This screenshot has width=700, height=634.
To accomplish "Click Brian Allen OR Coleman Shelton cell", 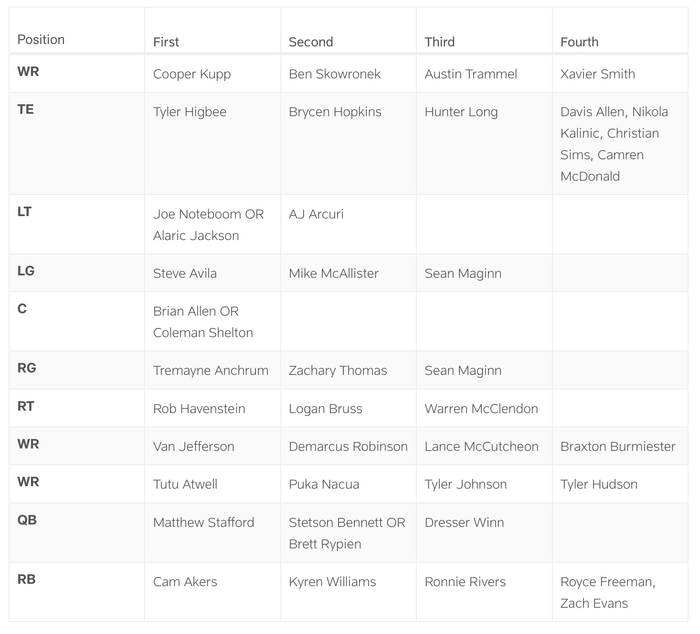I will tap(203, 322).
